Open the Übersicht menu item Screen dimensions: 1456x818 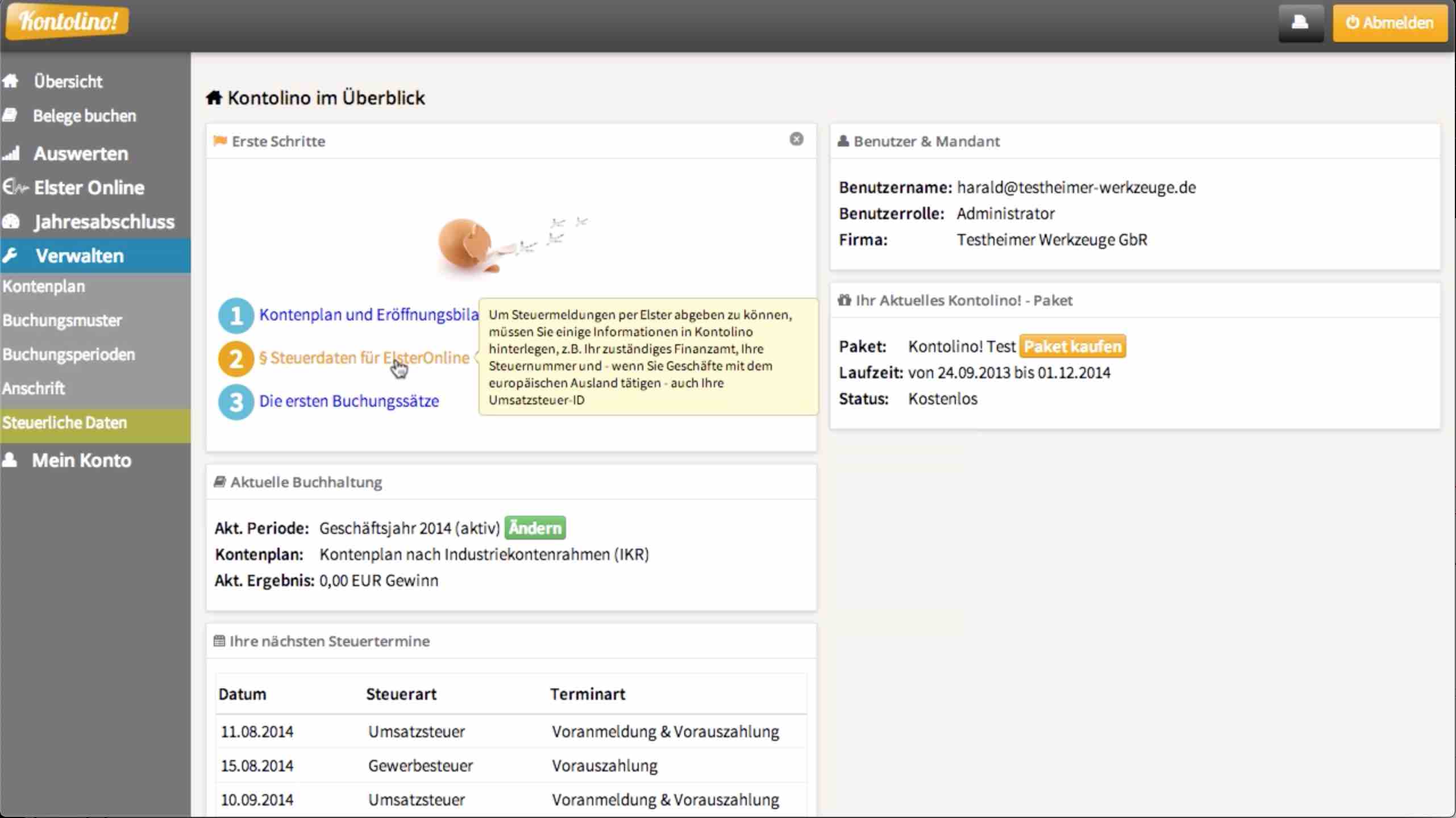[68, 81]
